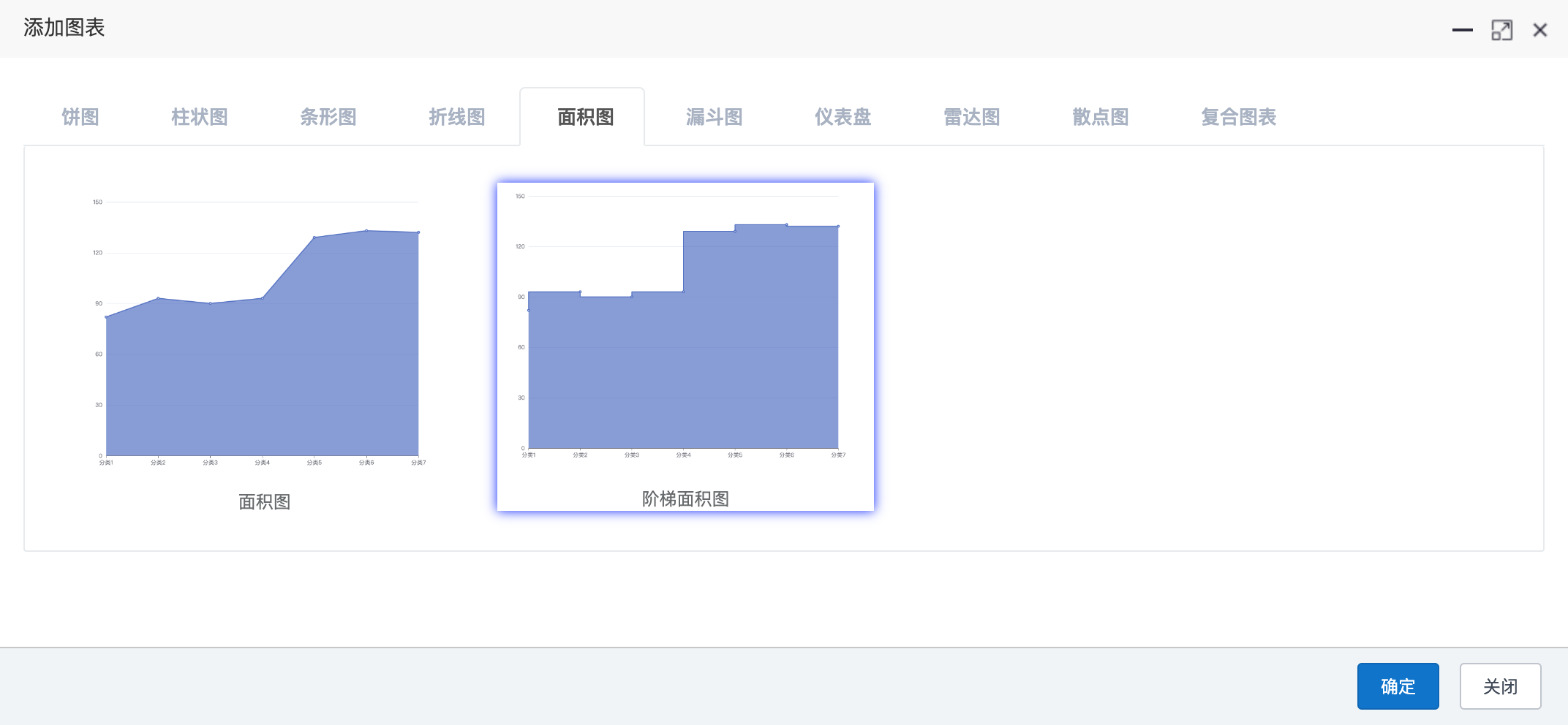Image resolution: width=1568 pixels, height=725 pixels.
Task: Open the 条形图 tab
Action: click(328, 117)
